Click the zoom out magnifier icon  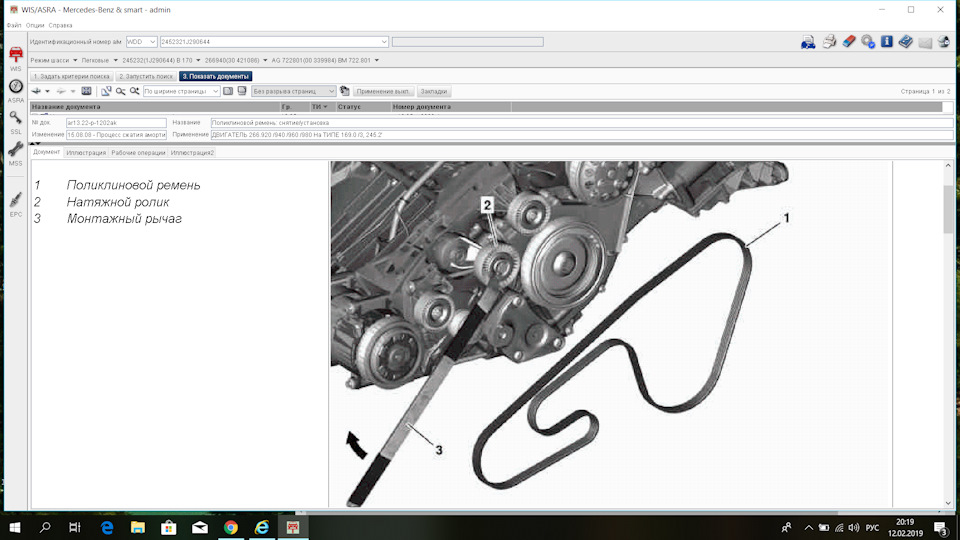pyautogui.click(x=120, y=91)
